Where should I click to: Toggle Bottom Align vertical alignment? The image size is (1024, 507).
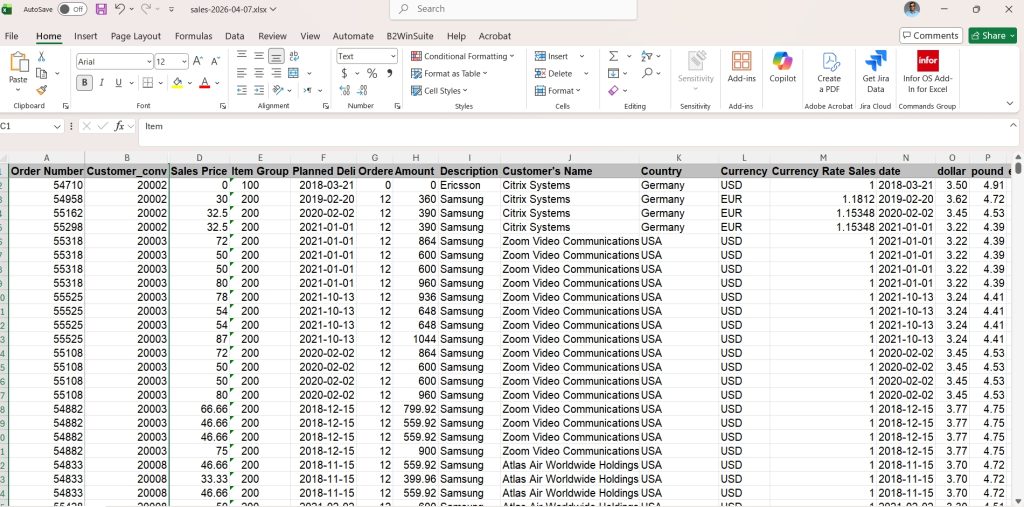coord(276,56)
